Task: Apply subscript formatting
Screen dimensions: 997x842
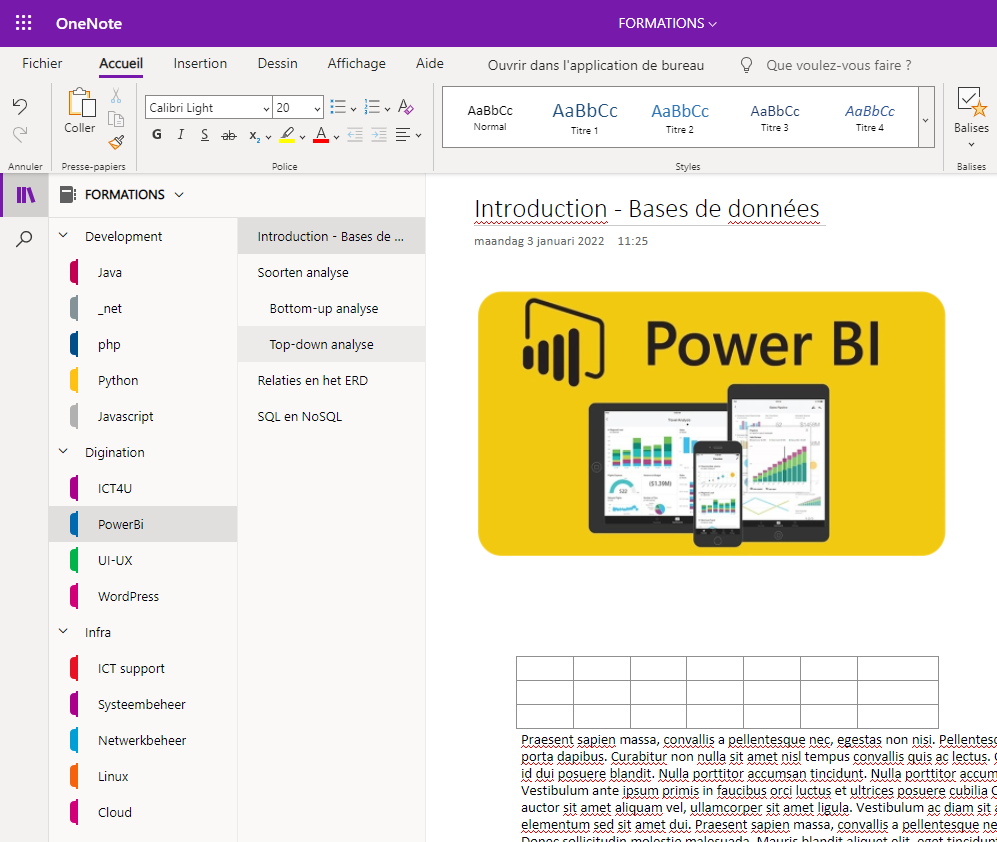Action: [x=254, y=135]
